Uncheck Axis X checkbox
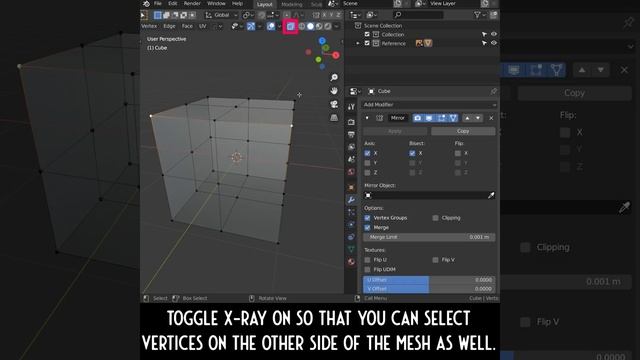The width and height of the screenshot is (640, 360). (x=367, y=153)
